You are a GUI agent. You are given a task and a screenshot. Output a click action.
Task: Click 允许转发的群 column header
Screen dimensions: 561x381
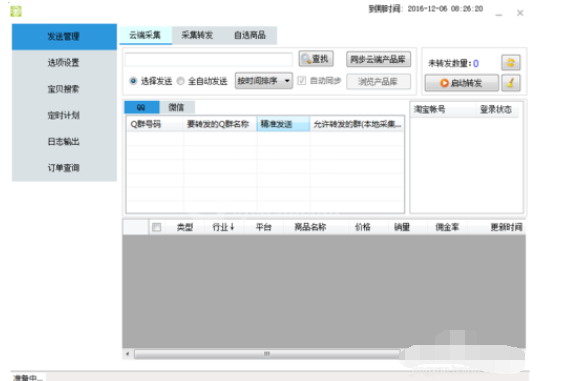pos(357,124)
